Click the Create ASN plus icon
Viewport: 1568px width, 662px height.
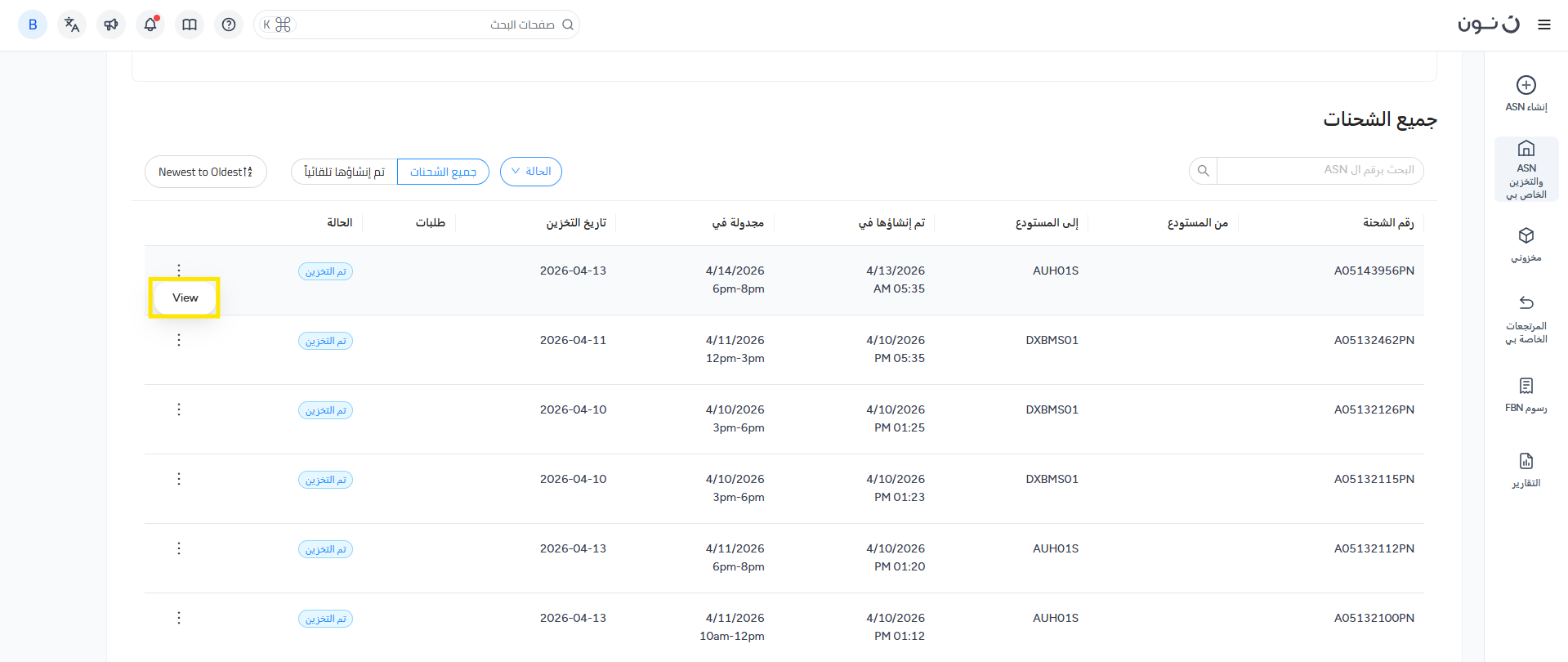click(1526, 85)
